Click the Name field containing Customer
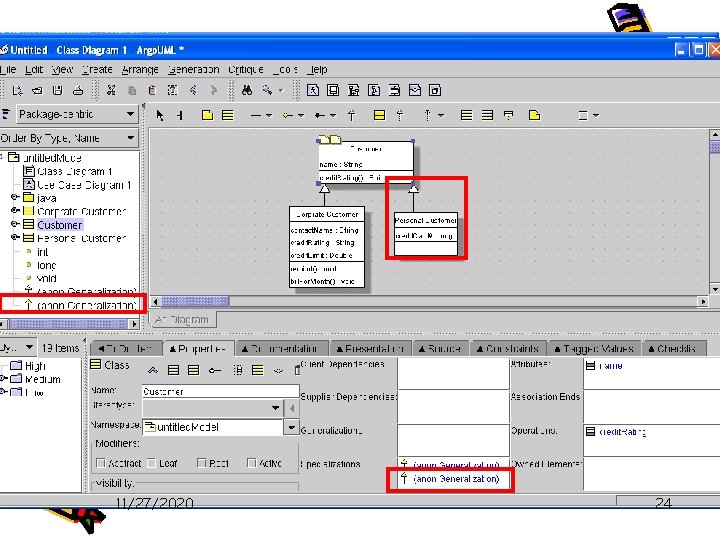This screenshot has height=540, width=720. pyautogui.click(x=220, y=391)
